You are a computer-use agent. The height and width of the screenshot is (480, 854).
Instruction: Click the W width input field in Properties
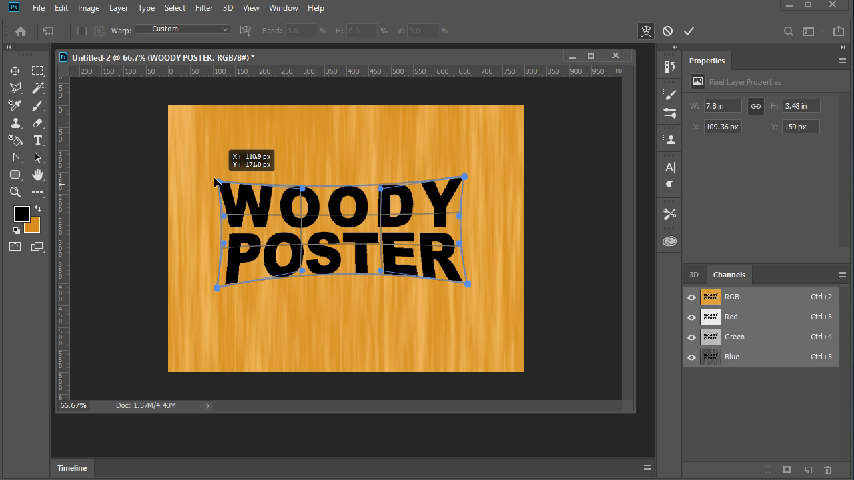click(x=723, y=105)
